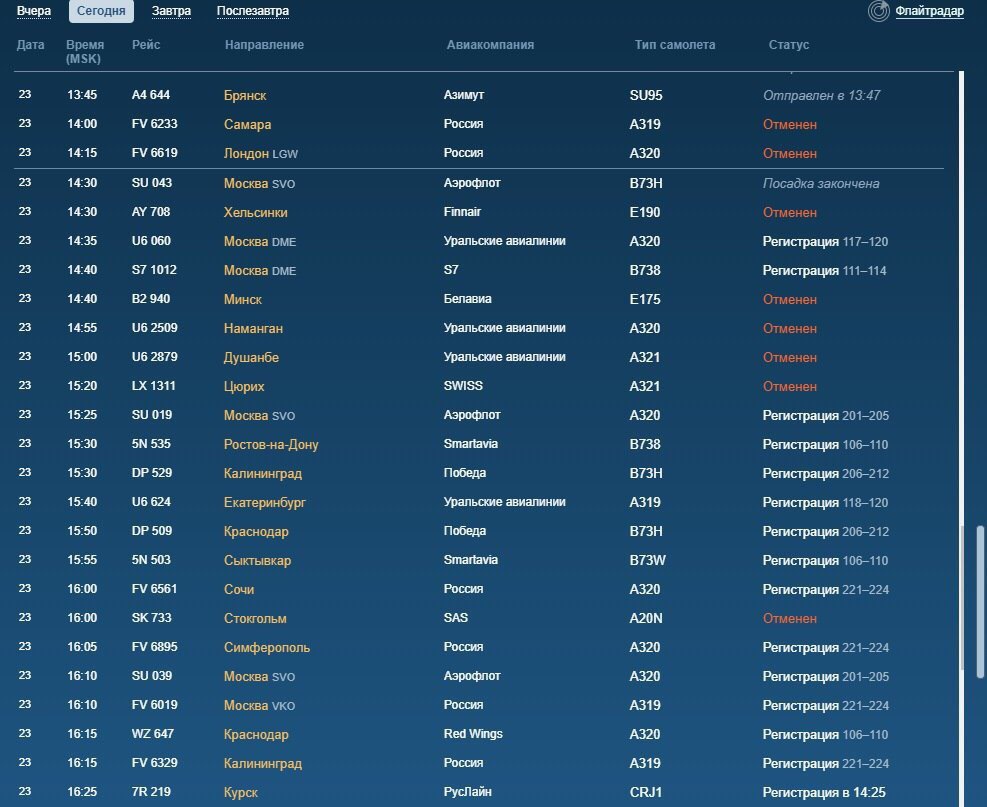Image resolution: width=987 pixels, height=807 pixels.
Task: Click airline name РусЛайн
Action: (x=468, y=791)
